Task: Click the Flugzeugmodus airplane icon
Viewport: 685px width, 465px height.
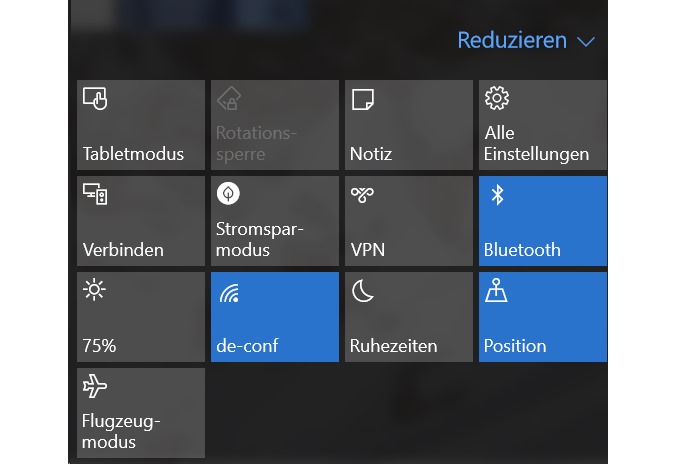Action: [x=95, y=386]
